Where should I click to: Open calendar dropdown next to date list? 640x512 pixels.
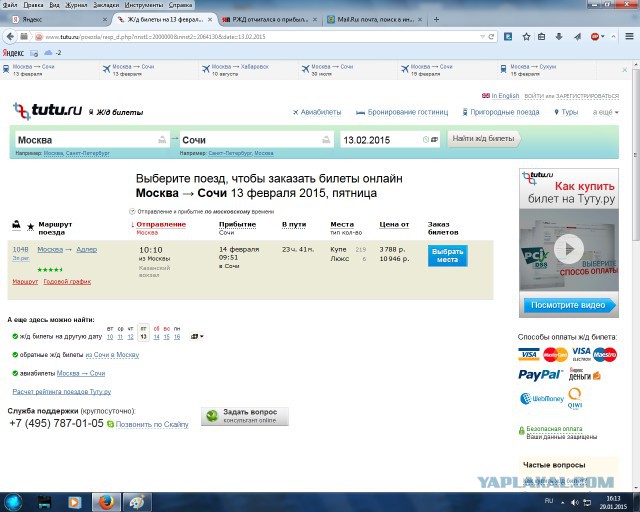[197, 336]
